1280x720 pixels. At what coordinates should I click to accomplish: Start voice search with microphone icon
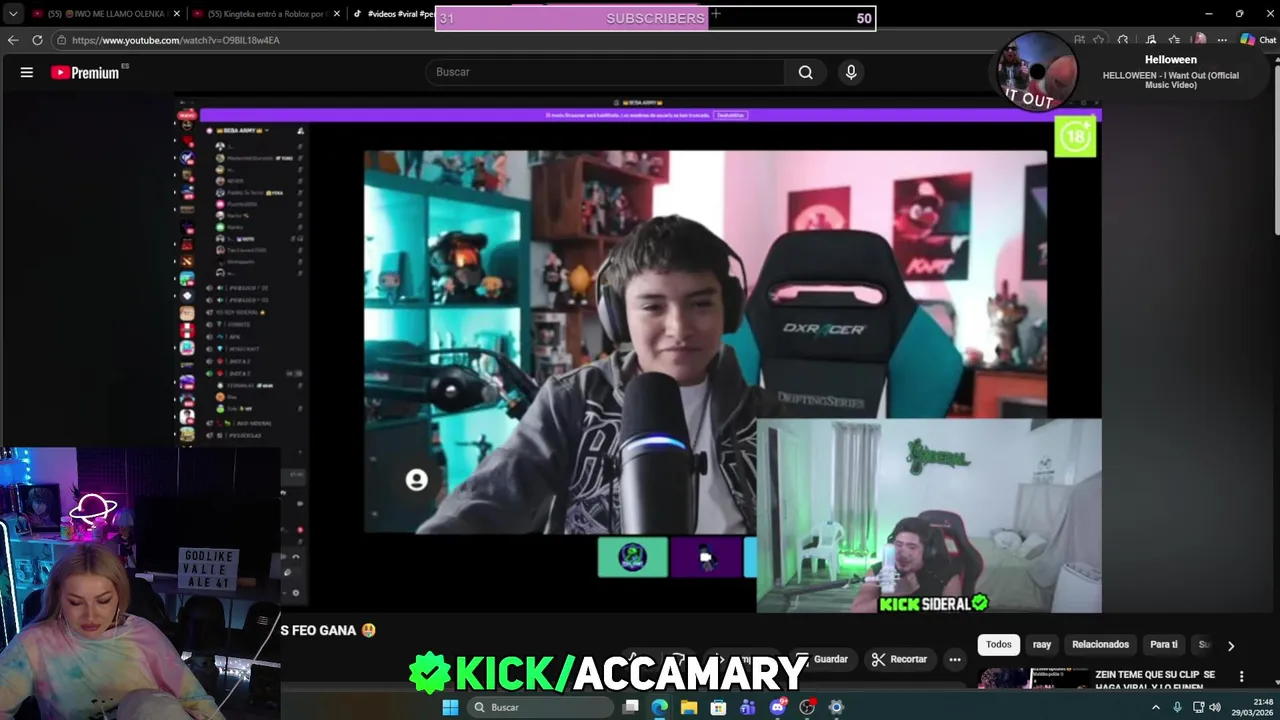pos(851,72)
